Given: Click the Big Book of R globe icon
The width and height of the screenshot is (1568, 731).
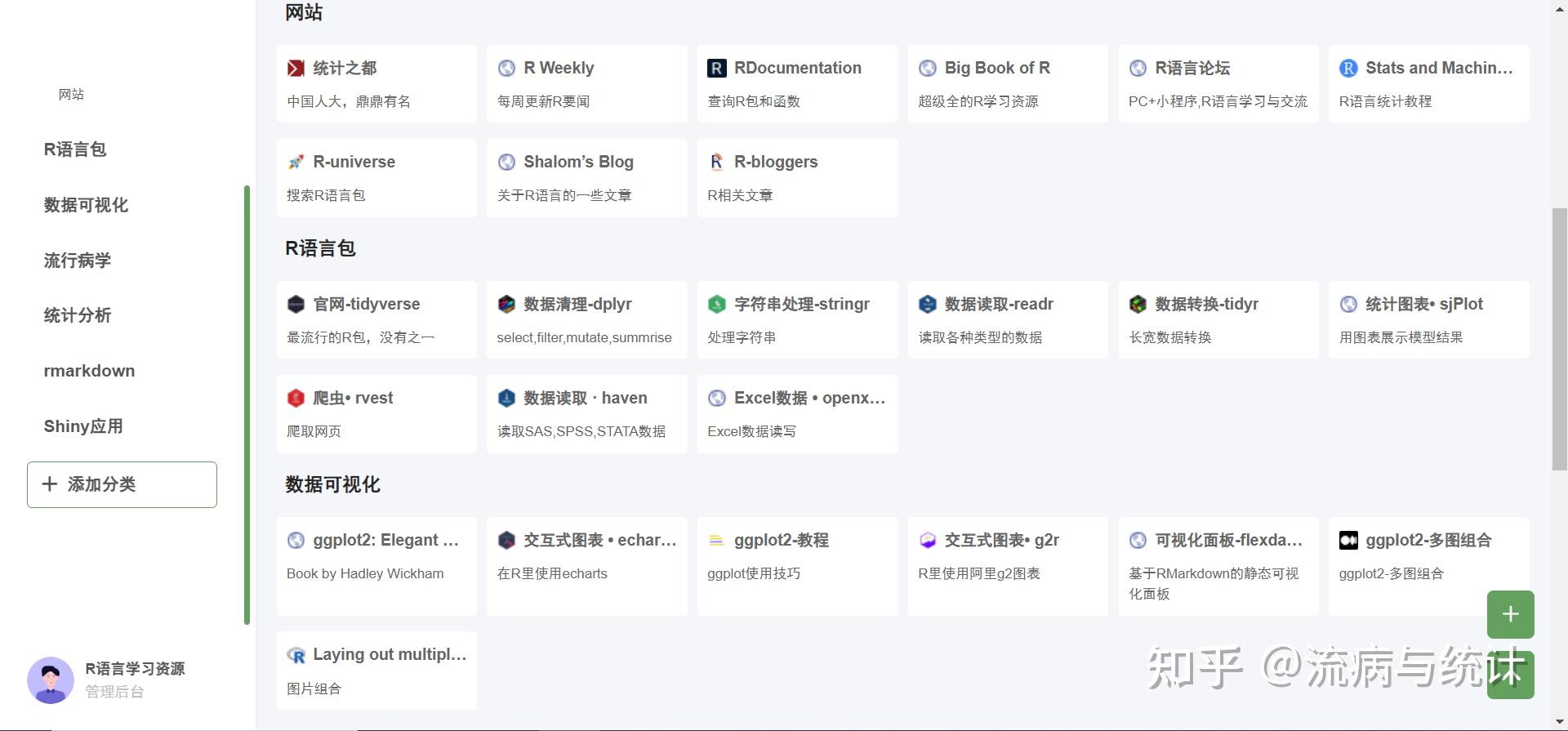Looking at the screenshot, I should tap(927, 69).
